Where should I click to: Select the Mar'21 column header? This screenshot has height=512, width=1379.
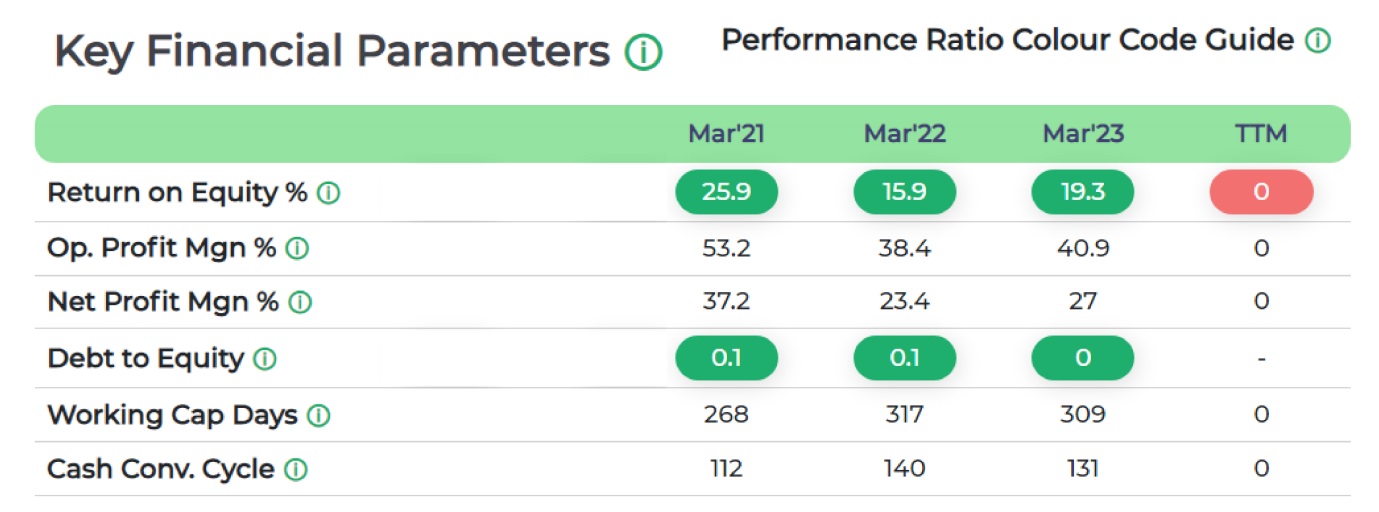726,134
